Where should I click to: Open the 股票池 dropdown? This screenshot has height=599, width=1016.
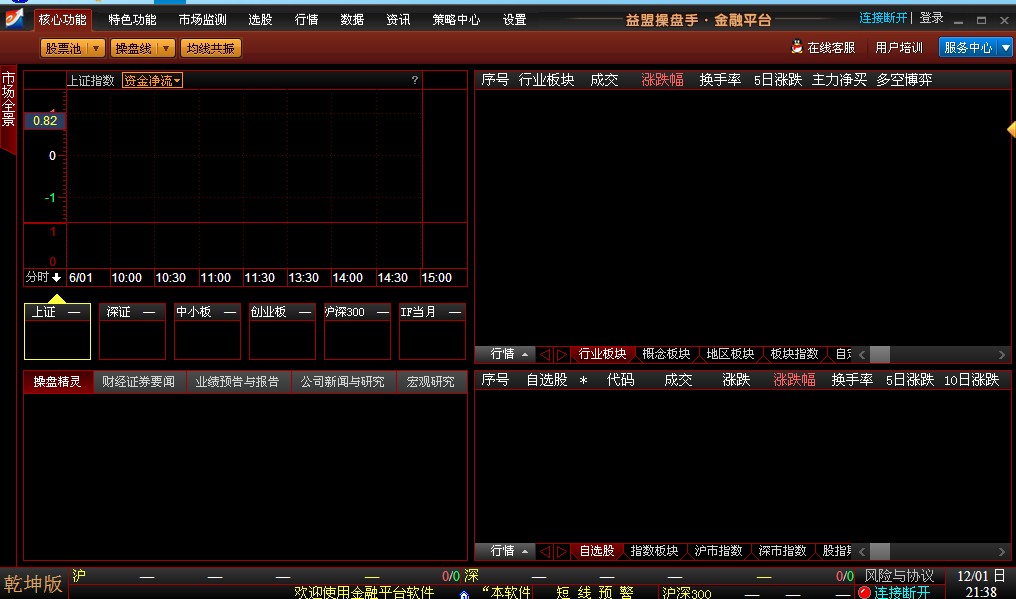(x=97, y=46)
